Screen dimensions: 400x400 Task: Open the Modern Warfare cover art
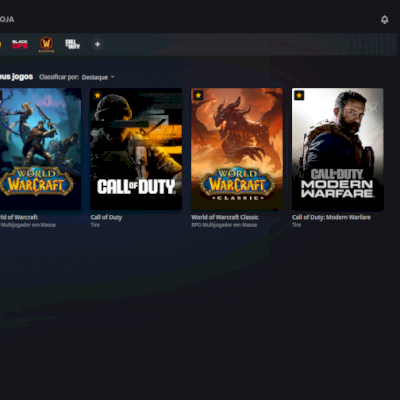coord(338,149)
